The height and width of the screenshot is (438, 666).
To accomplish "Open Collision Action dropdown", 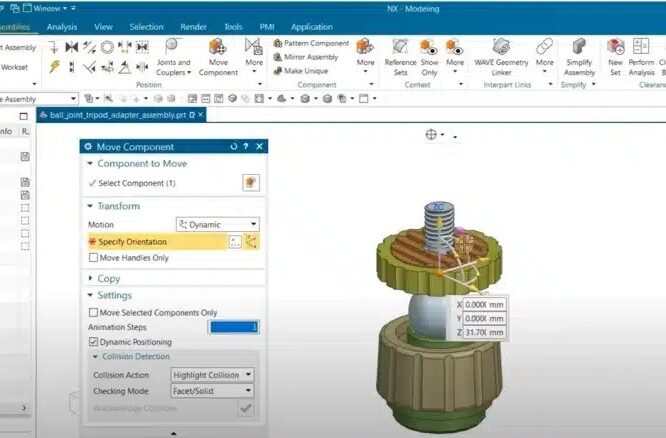I will pos(212,375).
